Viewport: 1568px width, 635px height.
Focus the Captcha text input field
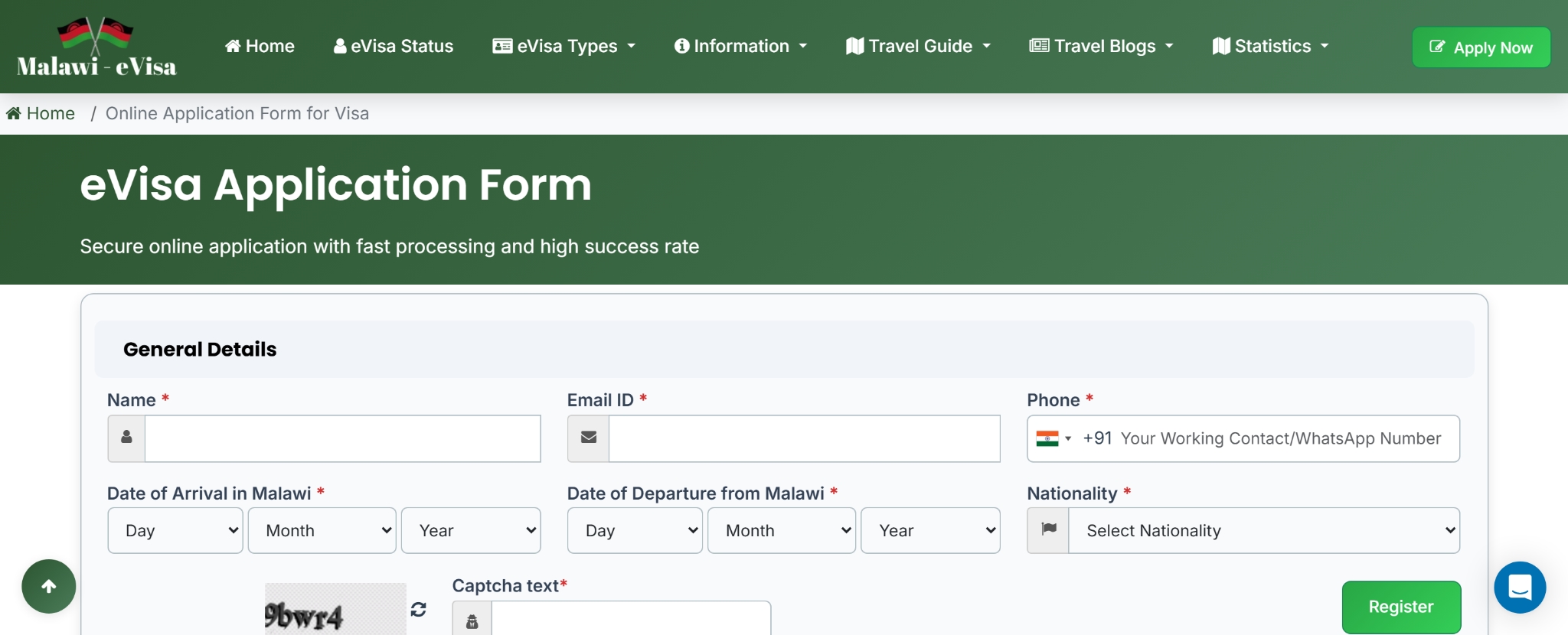pyautogui.click(x=630, y=618)
